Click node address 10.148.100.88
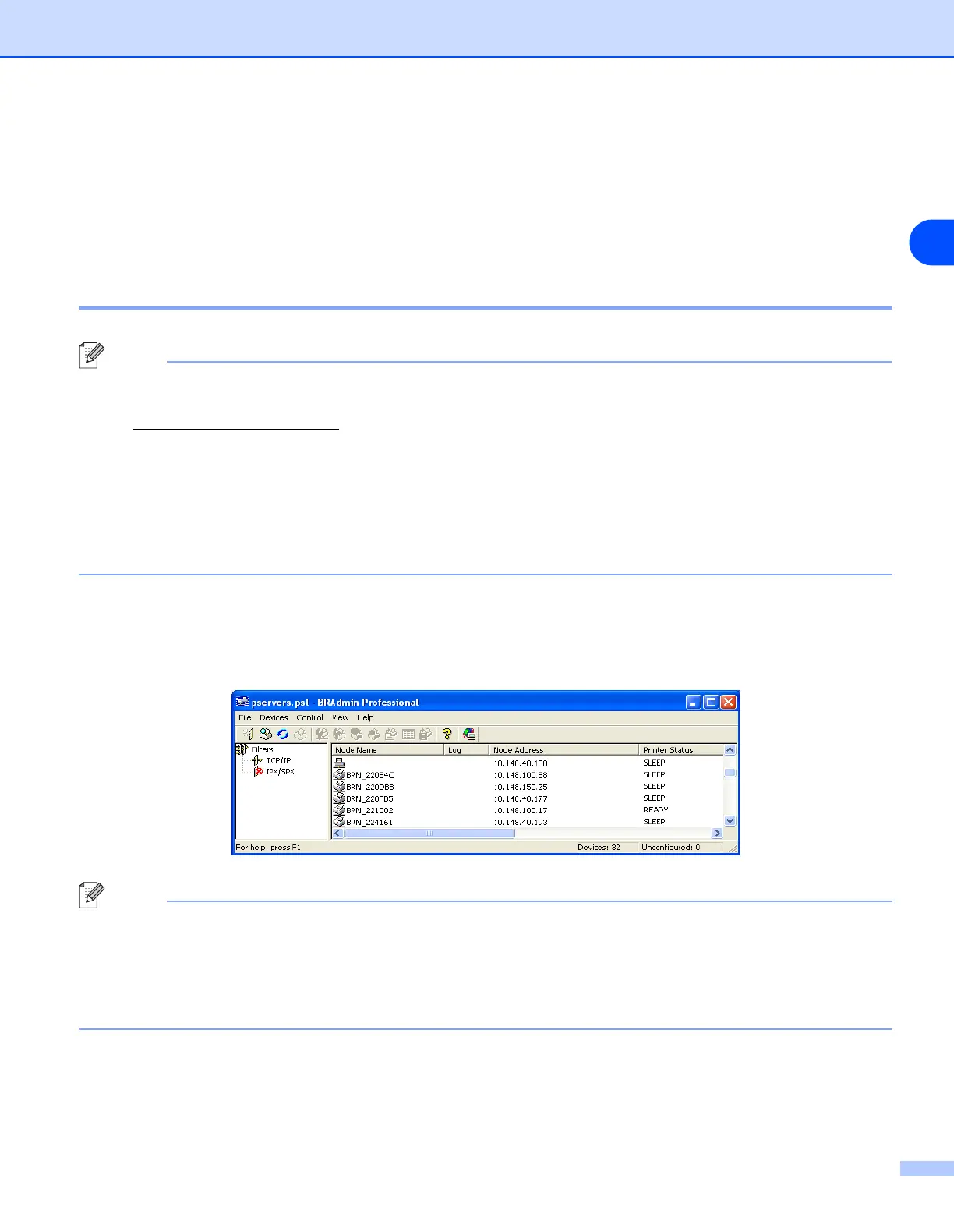 [x=521, y=775]
